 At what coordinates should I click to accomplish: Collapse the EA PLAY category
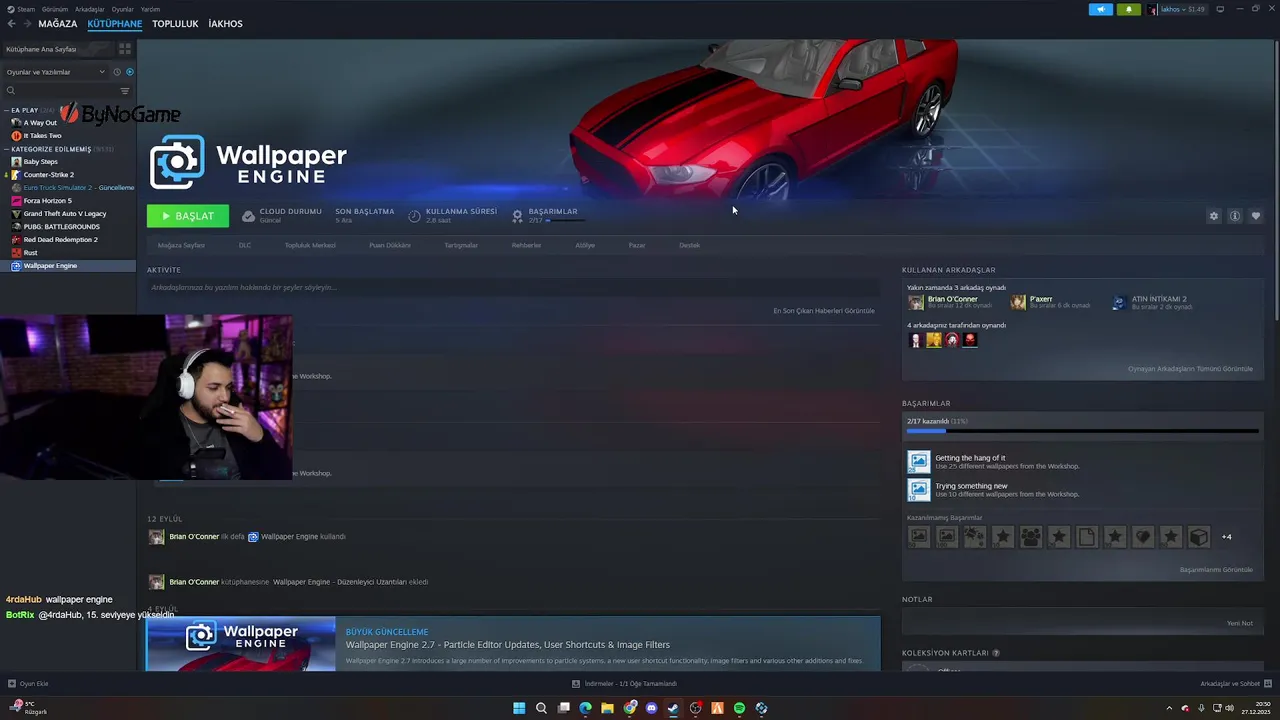tap(7, 110)
